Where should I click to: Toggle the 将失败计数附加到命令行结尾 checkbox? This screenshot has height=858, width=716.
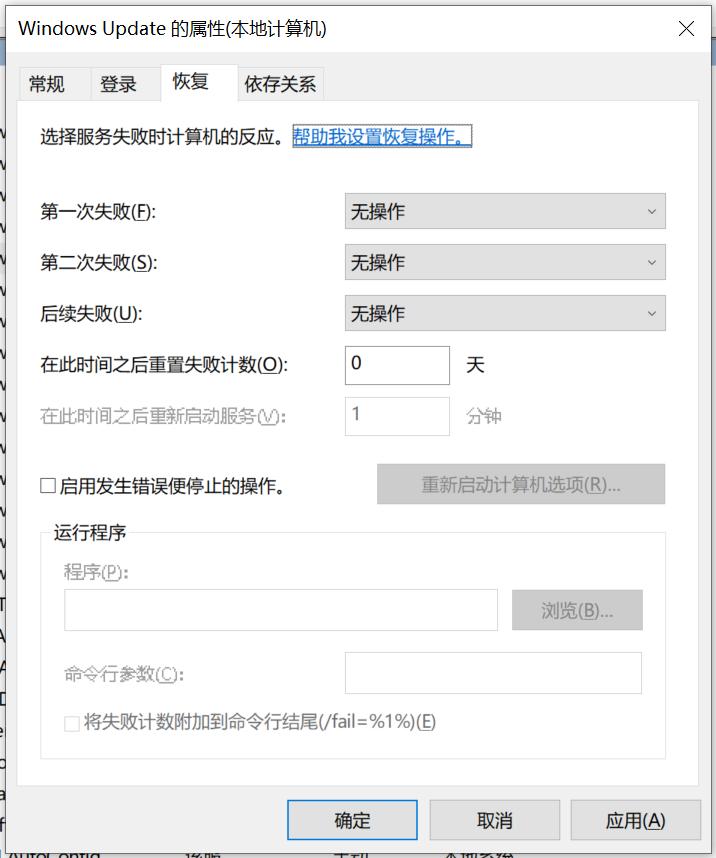coord(70,721)
